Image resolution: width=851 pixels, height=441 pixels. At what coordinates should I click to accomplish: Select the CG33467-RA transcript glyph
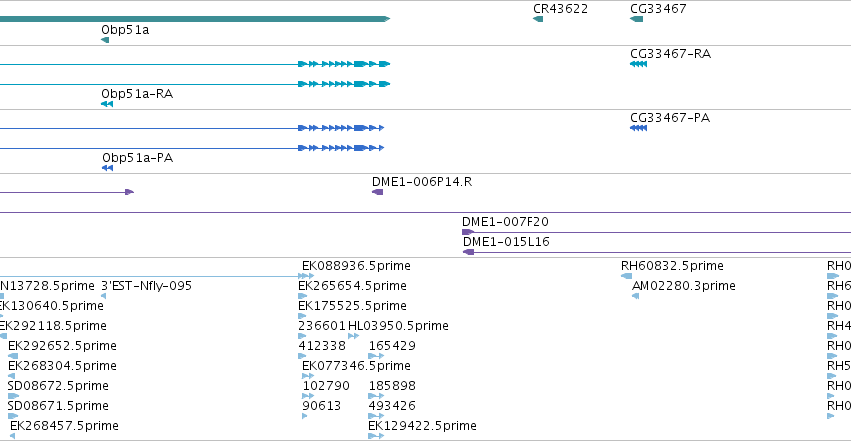pos(638,64)
